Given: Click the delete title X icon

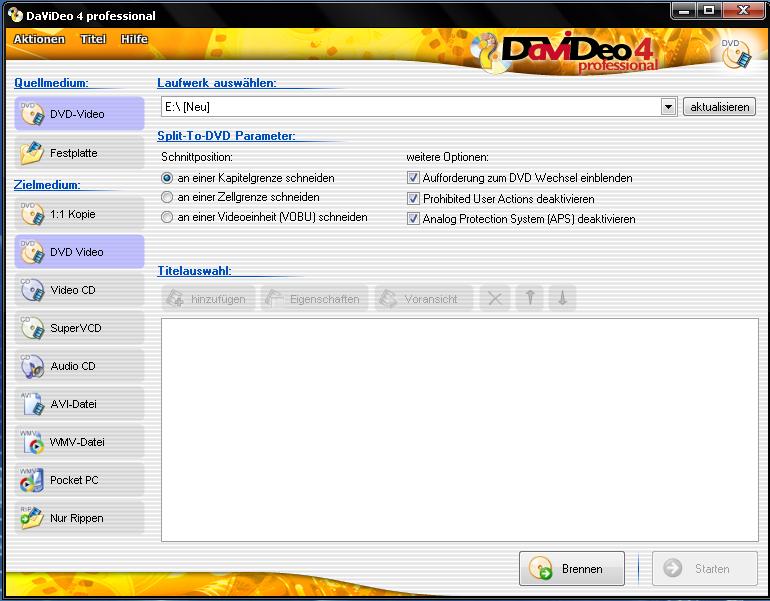Looking at the screenshot, I should (x=495, y=299).
